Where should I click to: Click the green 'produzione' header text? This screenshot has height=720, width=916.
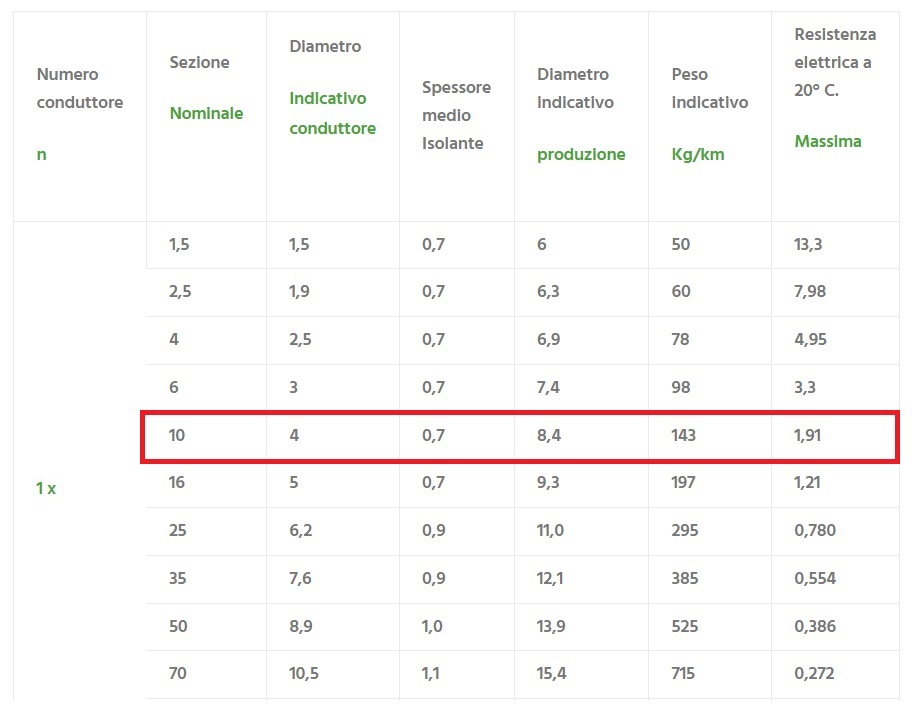click(x=581, y=154)
